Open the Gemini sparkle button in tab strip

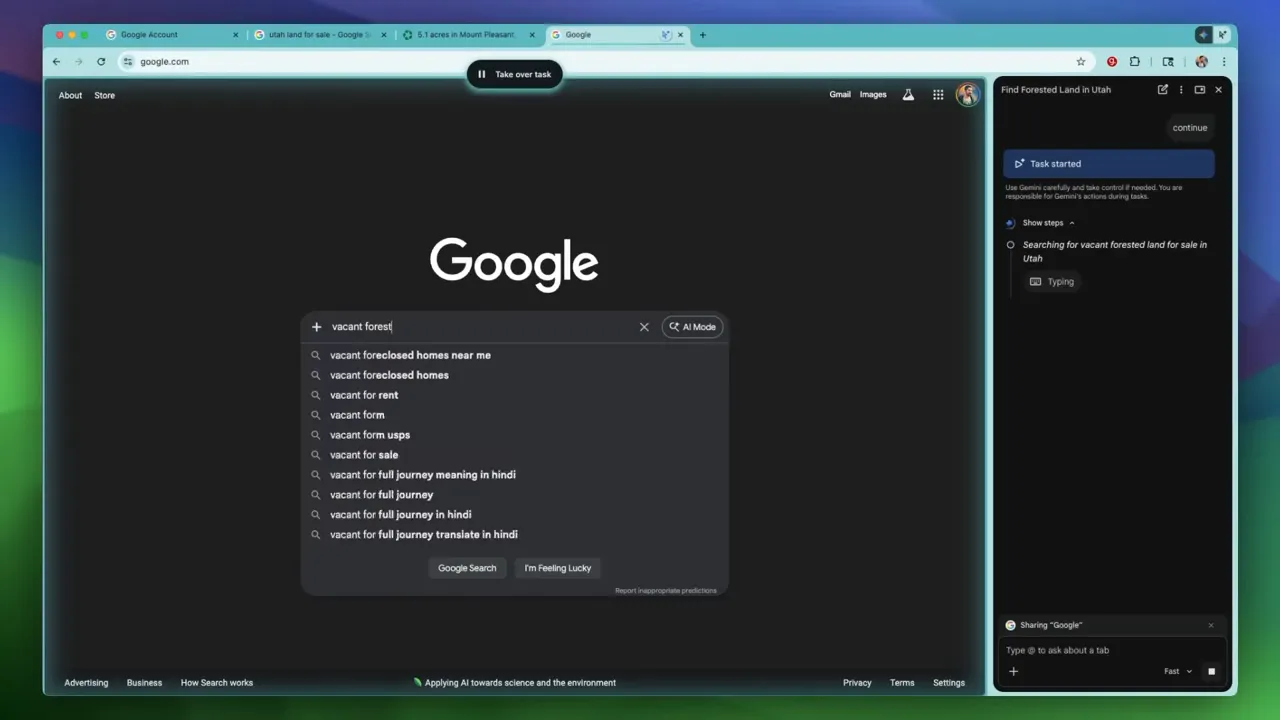click(1204, 35)
